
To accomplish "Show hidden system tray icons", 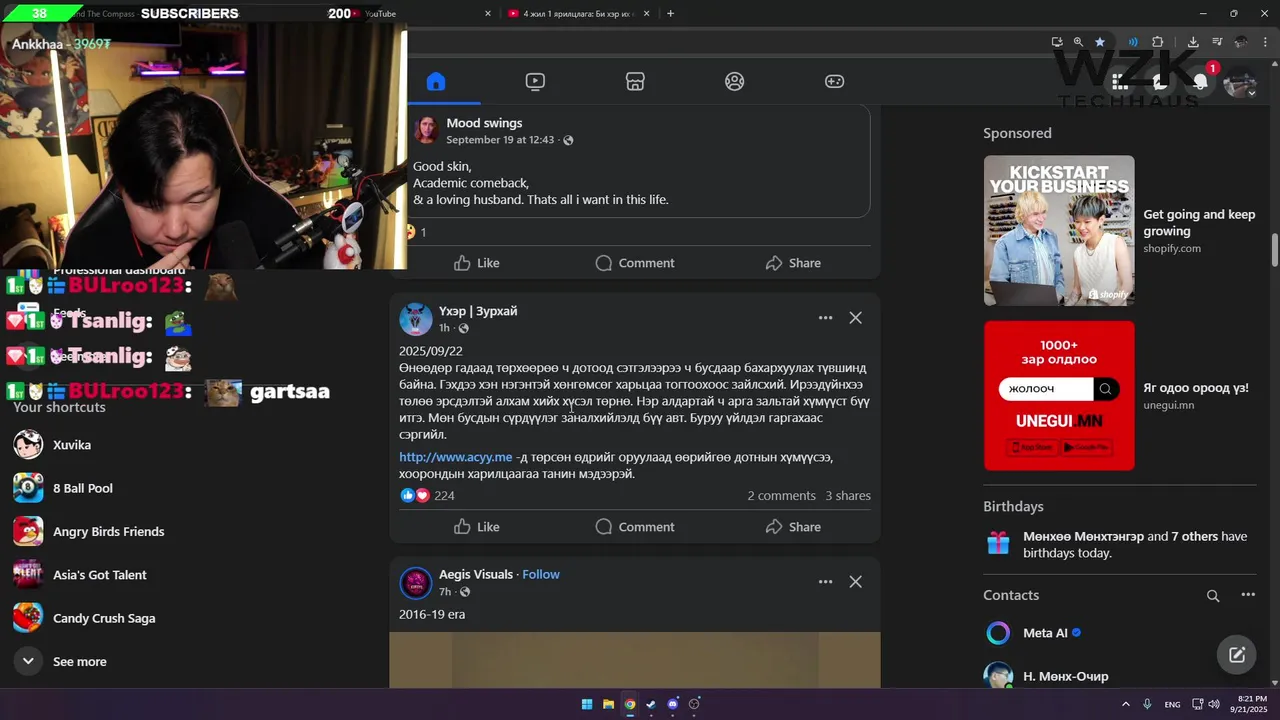I will pyautogui.click(x=1126, y=704).
